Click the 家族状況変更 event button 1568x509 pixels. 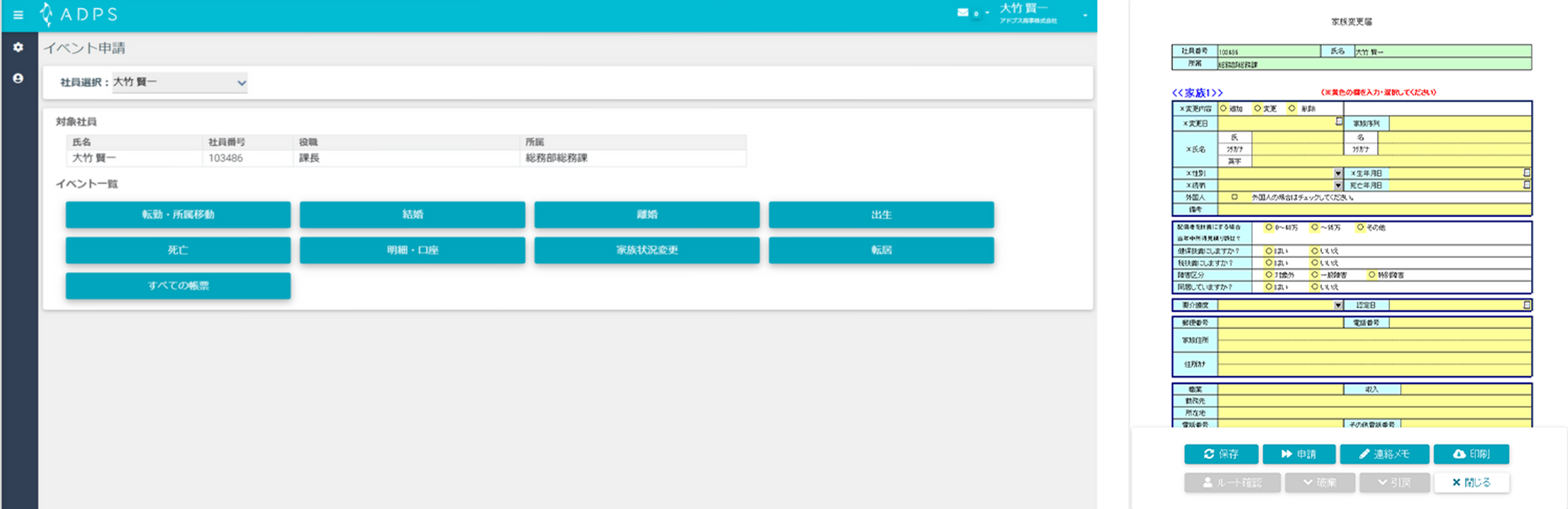(647, 250)
